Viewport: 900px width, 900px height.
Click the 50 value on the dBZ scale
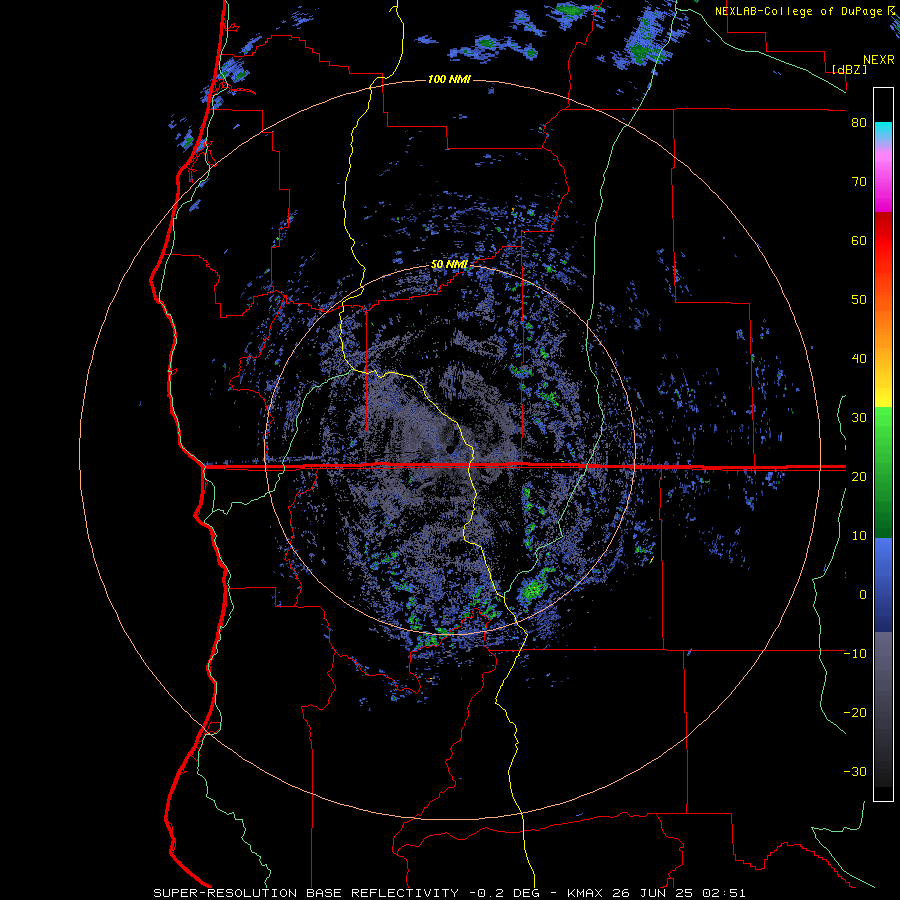click(x=859, y=300)
